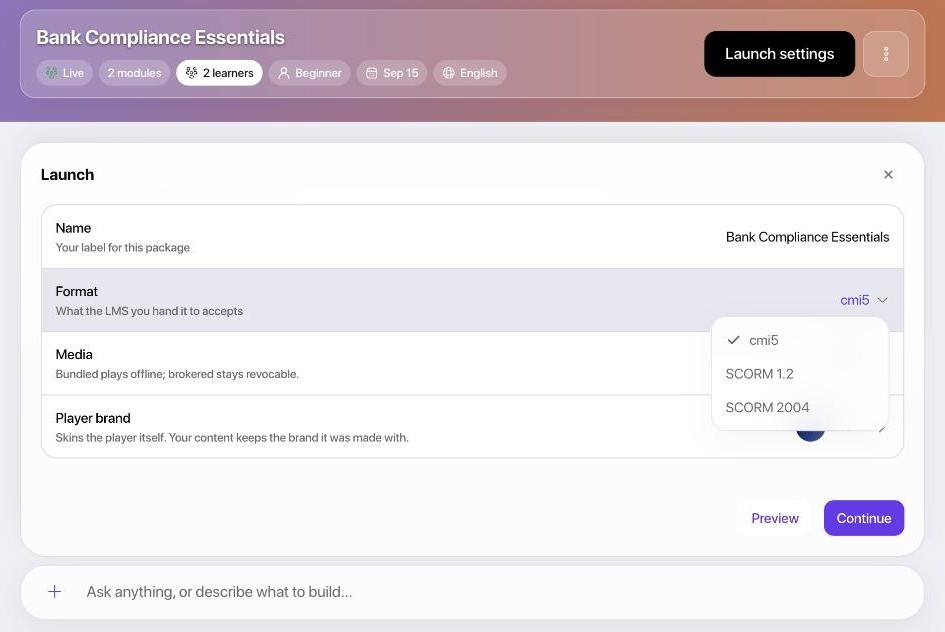
Task: Click the Media row label
Action: (74, 355)
